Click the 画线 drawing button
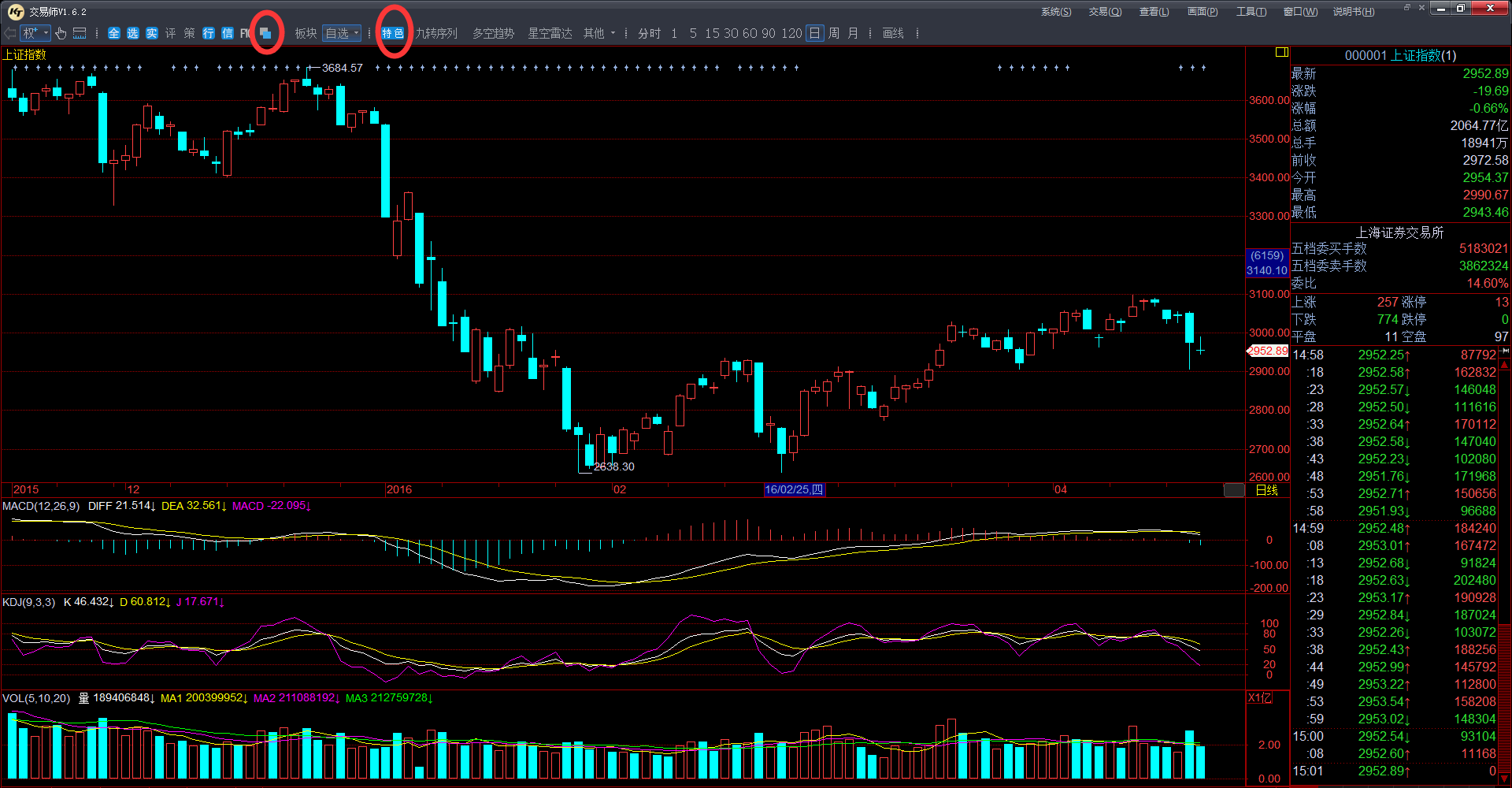This screenshot has width=1512, height=788. click(893, 33)
